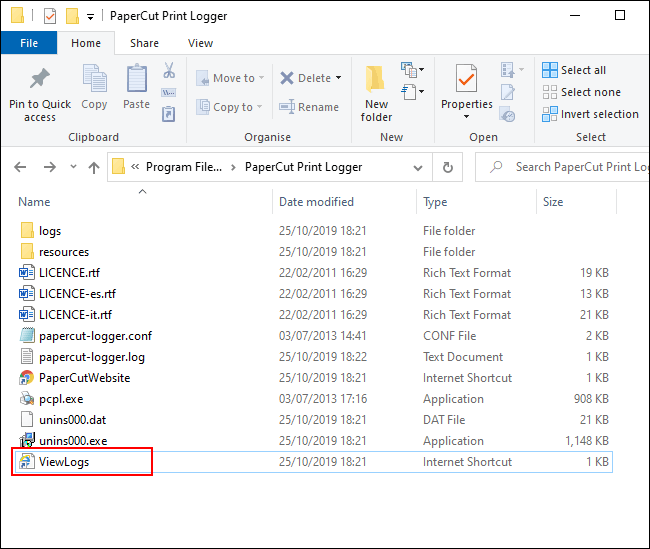This screenshot has width=650, height=549.
Task: Click the New folder icon
Action: [375, 79]
